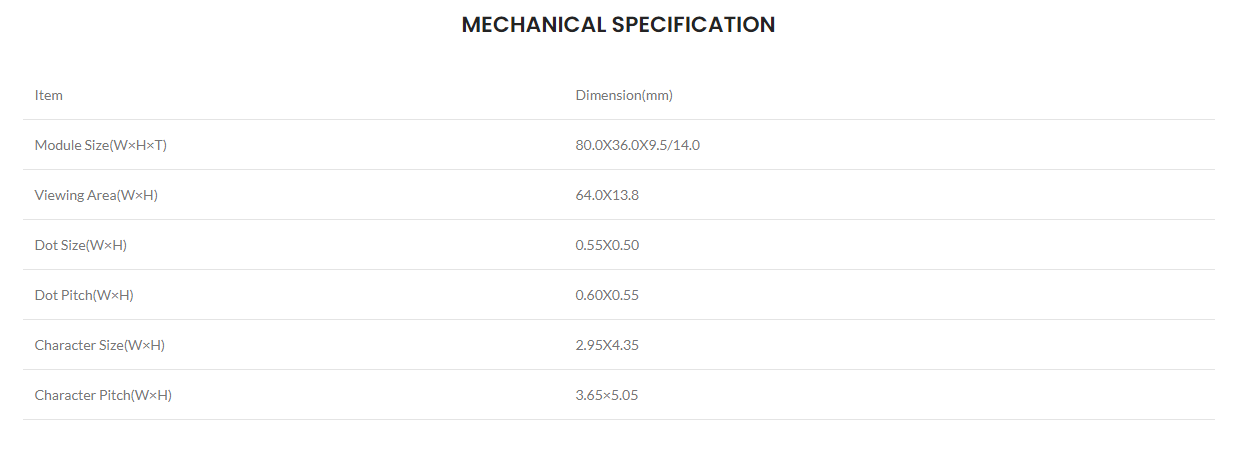Select the Dimension(mm) column header
The height and width of the screenshot is (451, 1259).
pos(624,95)
